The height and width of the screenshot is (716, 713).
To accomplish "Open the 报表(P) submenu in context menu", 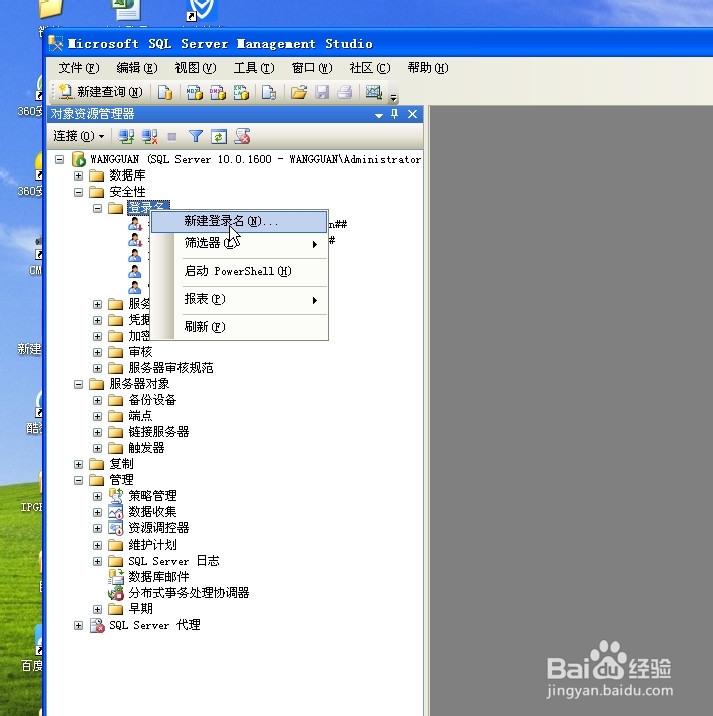I will click(x=239, y=299).
